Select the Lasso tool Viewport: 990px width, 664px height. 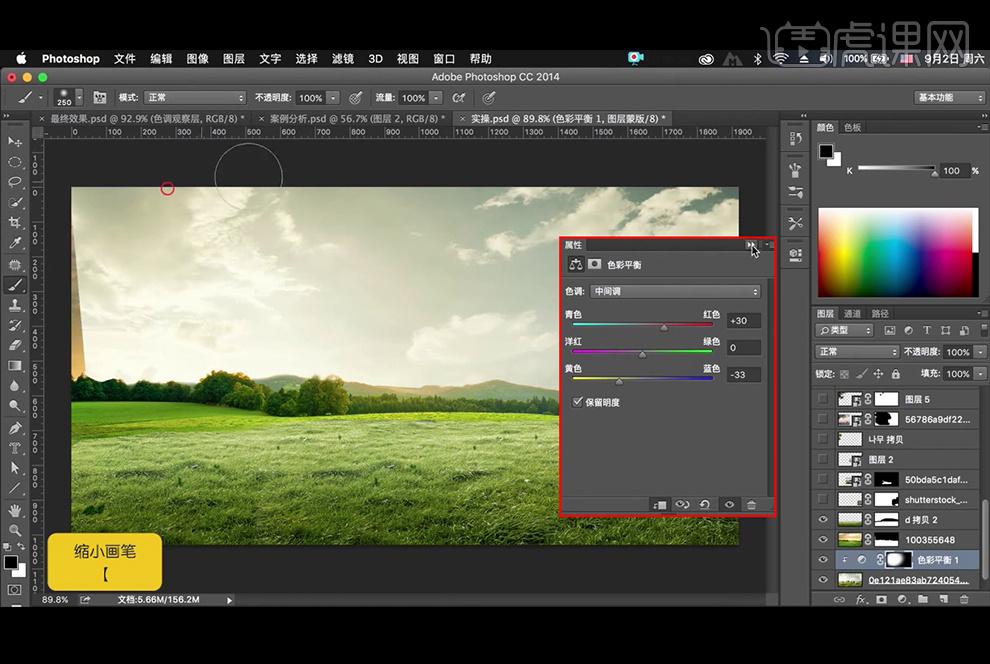(15, 182)
